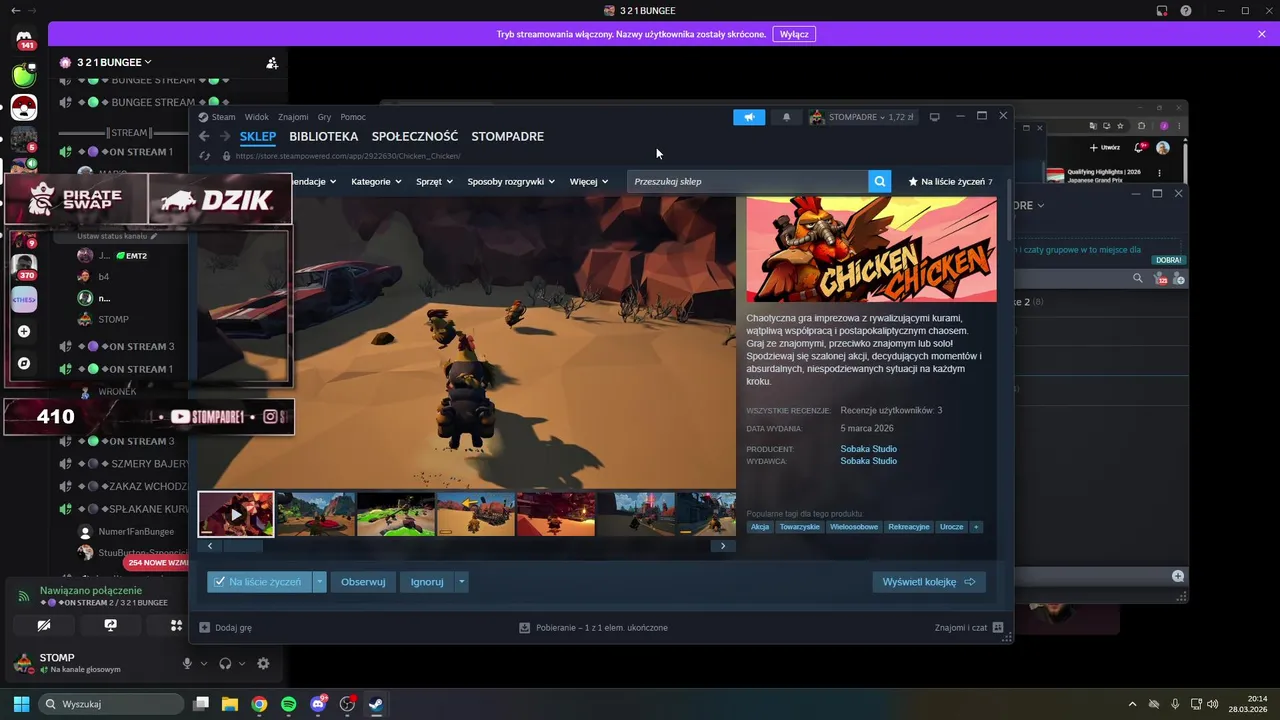Open Discord direct messages home icon
This screenshot has height=720, width=1280.
coord(24,40)
